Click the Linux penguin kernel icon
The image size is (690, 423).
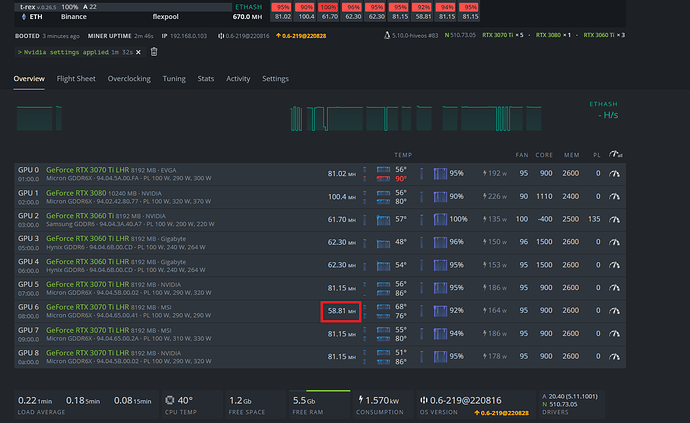[x=387, y=35]
